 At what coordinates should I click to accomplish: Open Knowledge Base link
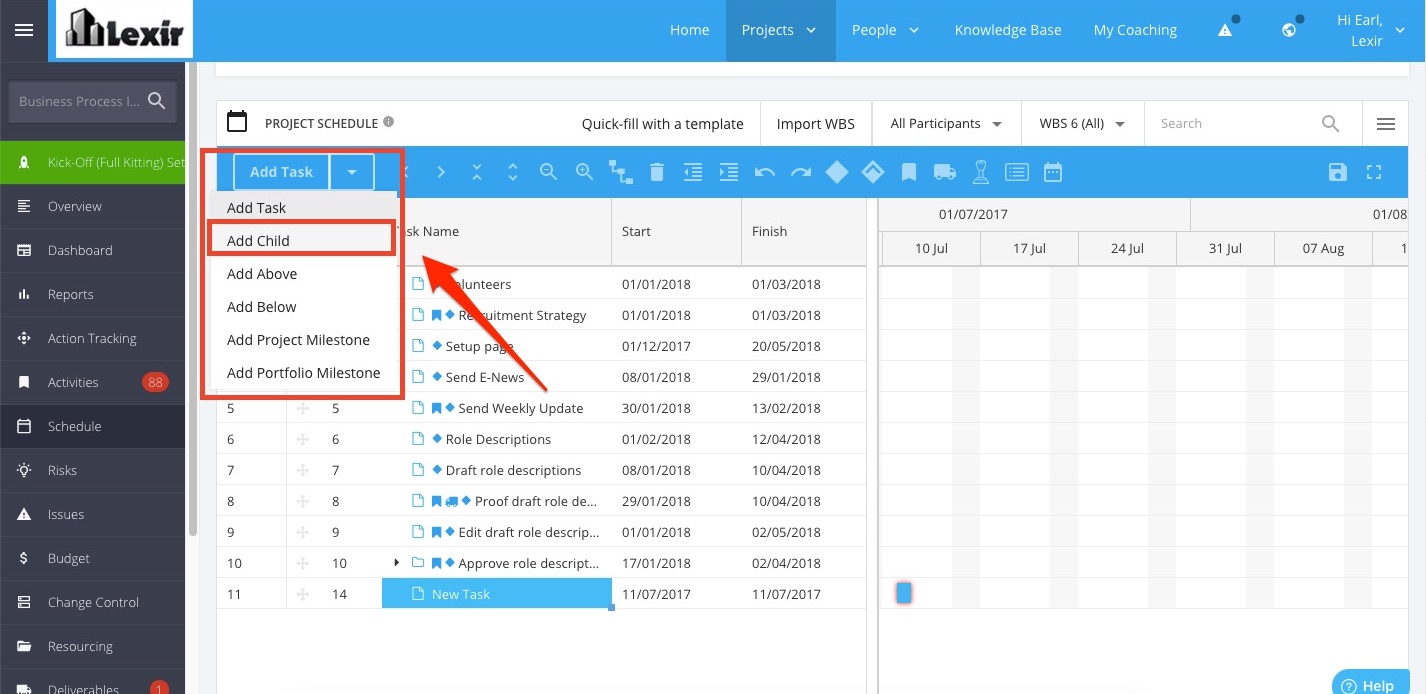(x=1008, y=30)
